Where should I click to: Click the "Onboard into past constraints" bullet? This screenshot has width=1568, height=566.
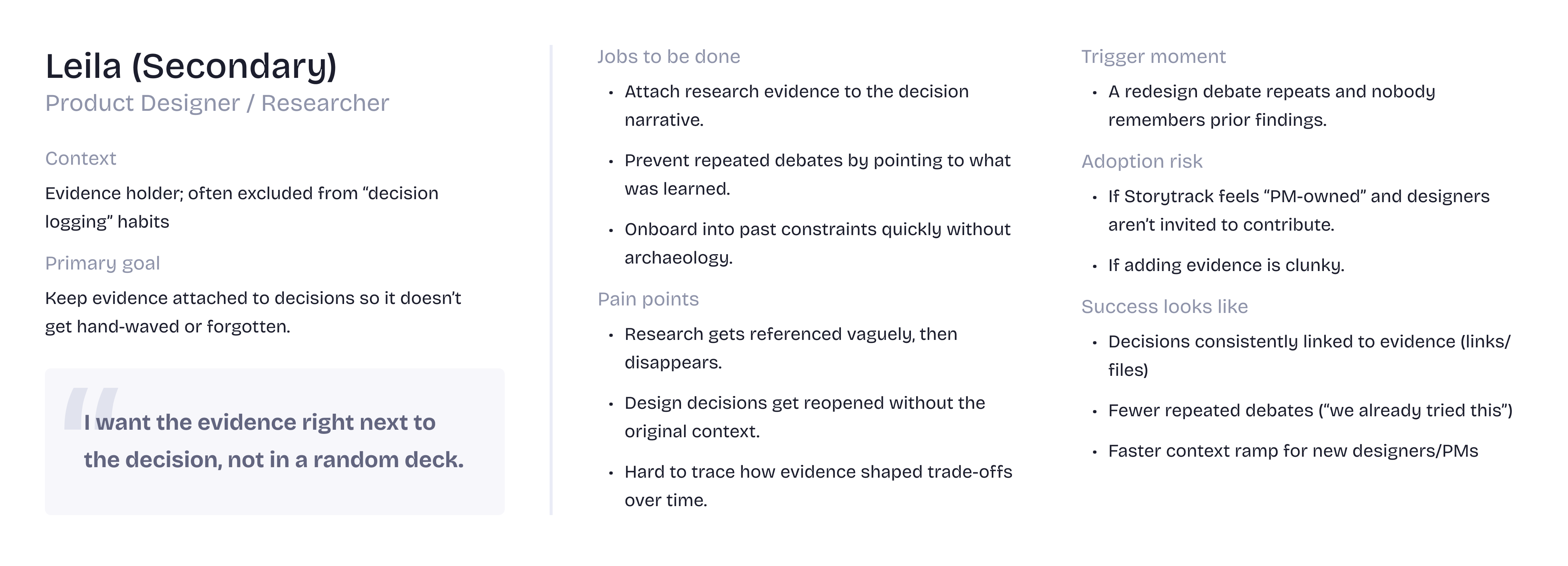coord(817,243)
